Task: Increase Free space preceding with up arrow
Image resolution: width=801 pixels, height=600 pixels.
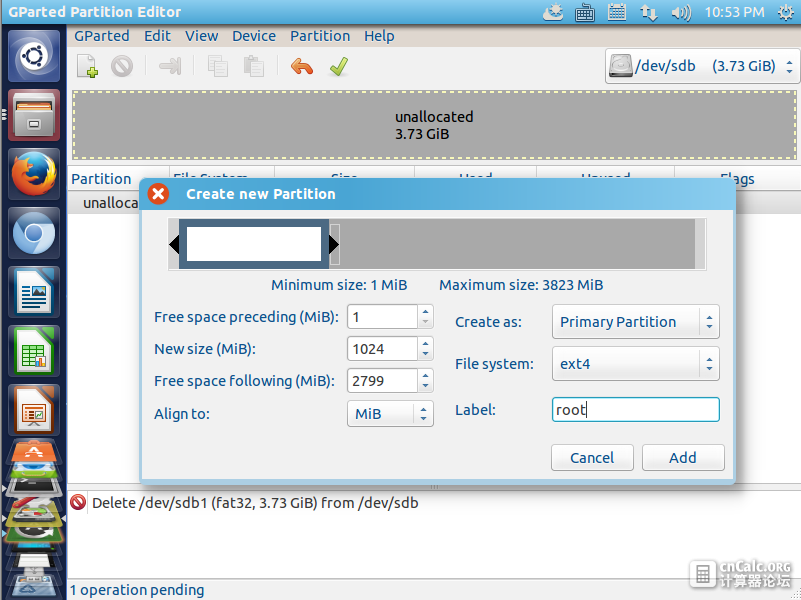Action: 426,311
